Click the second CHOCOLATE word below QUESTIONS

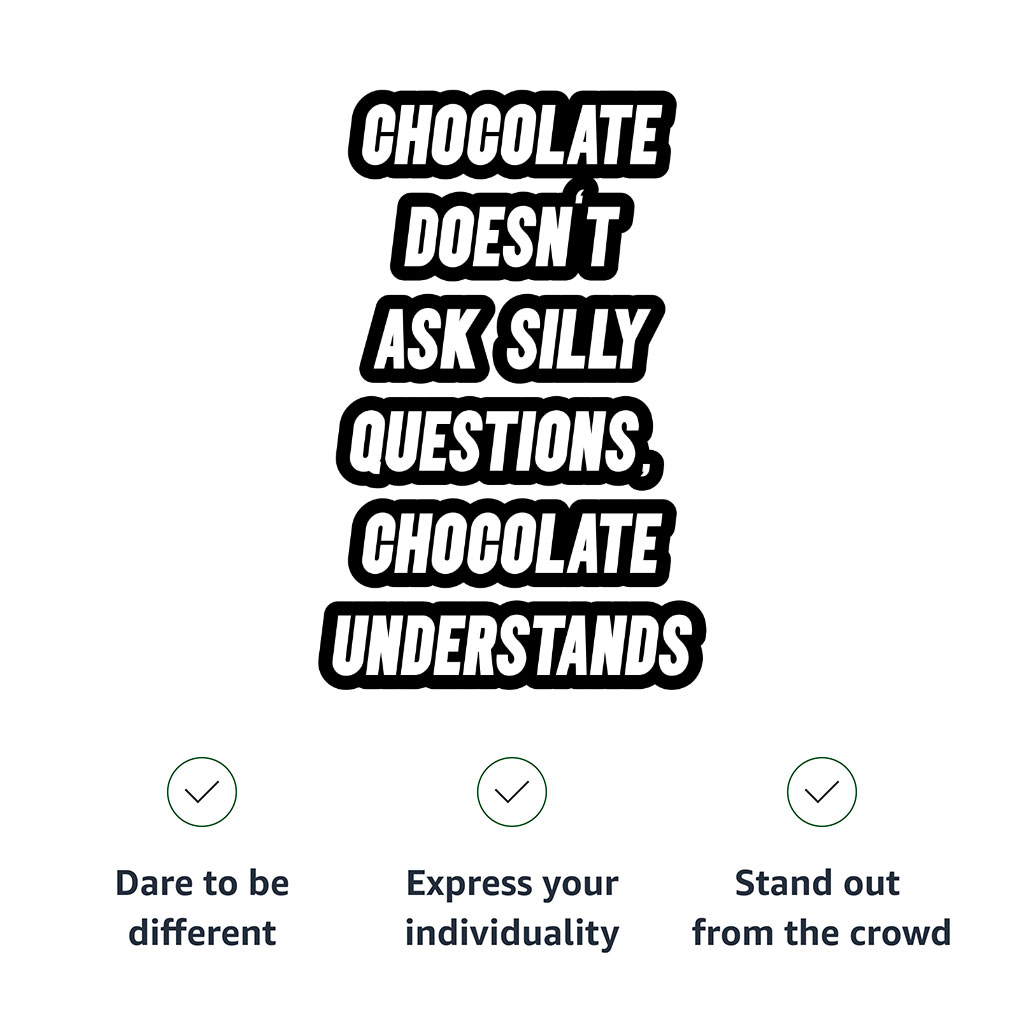tap(512, 543)
